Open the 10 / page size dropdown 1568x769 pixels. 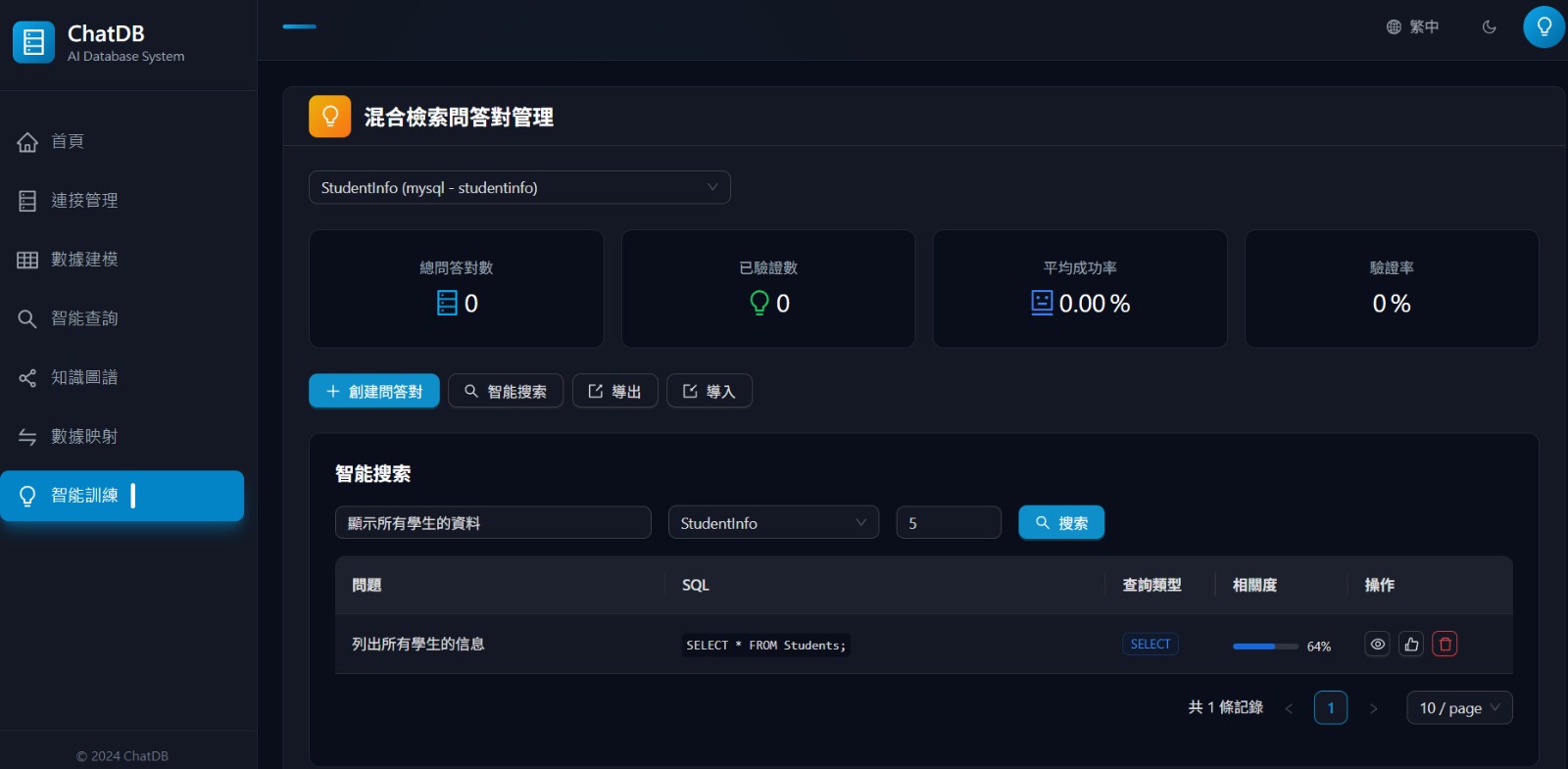(x=1459, y=707)
